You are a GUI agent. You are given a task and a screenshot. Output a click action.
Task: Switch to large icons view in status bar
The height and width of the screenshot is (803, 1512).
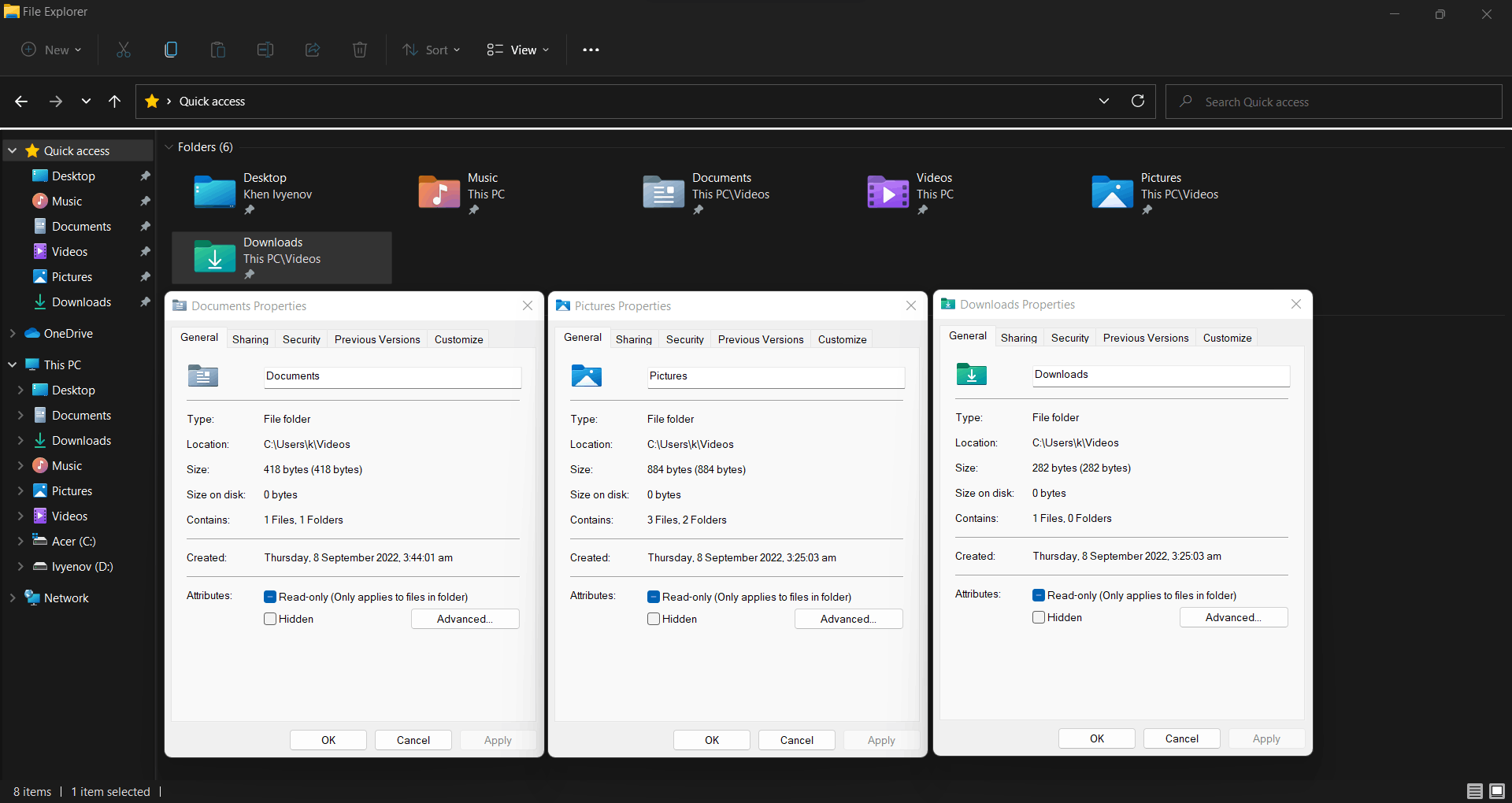click(x=1497, y=791)
